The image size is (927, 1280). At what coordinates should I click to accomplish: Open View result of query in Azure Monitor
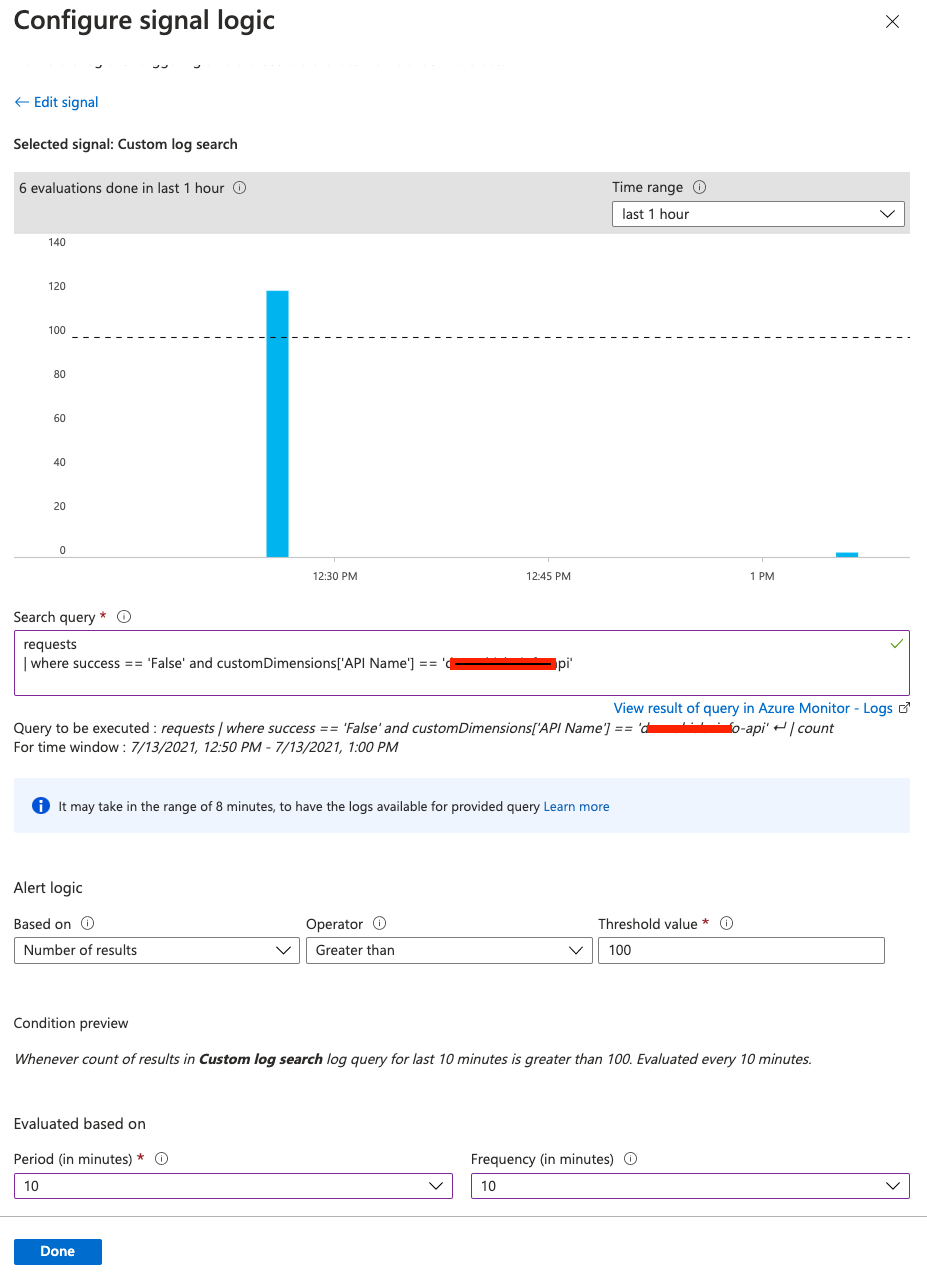click(753, 708)
